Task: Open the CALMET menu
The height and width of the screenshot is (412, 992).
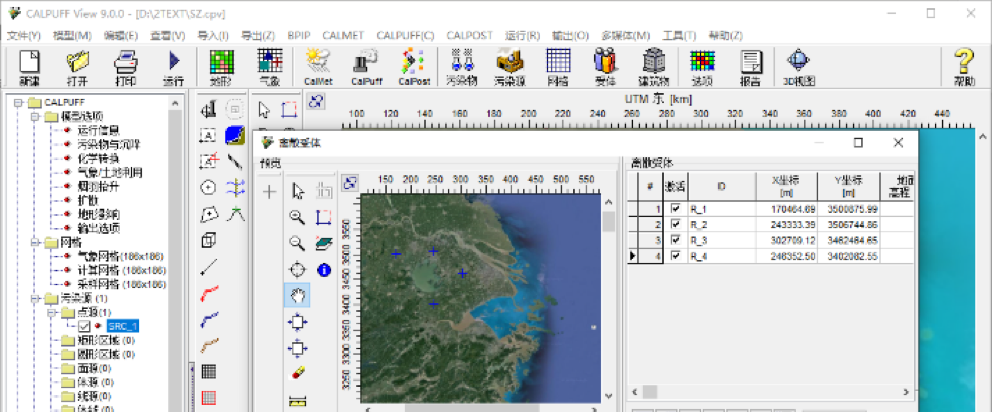Action: [342, 36]
